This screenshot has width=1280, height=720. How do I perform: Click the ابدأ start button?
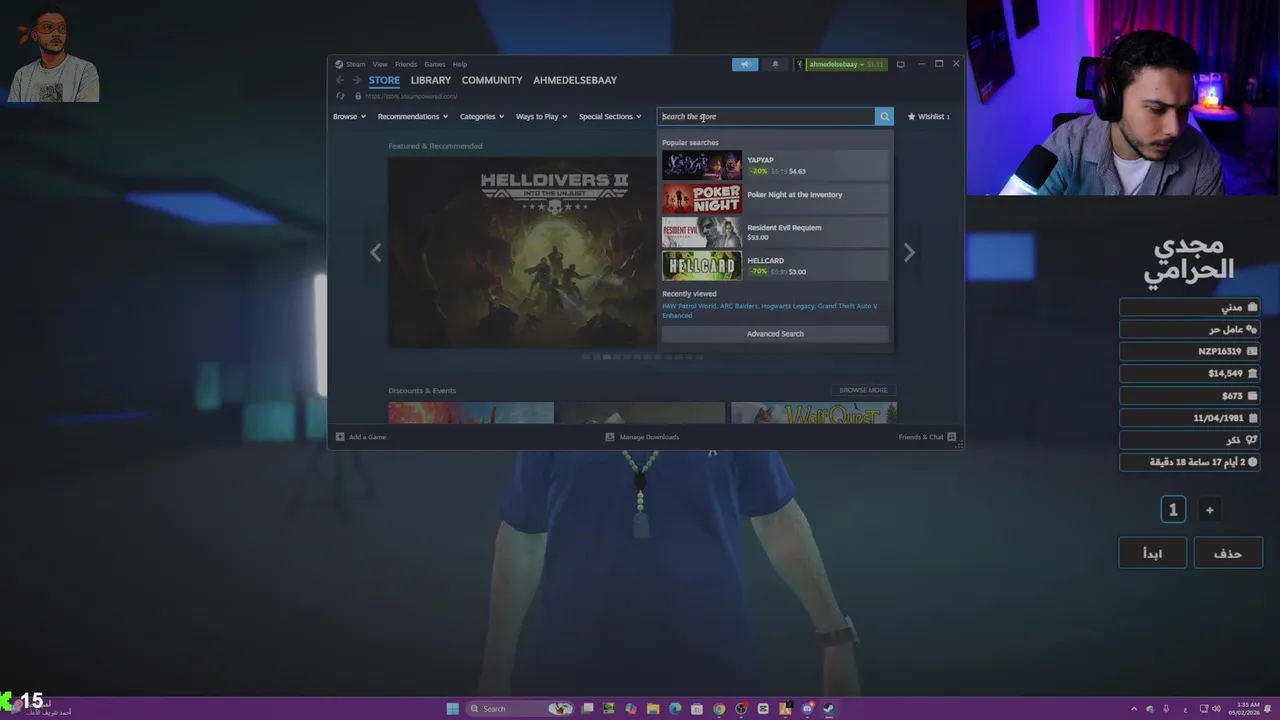click(x=1153, y=553)
